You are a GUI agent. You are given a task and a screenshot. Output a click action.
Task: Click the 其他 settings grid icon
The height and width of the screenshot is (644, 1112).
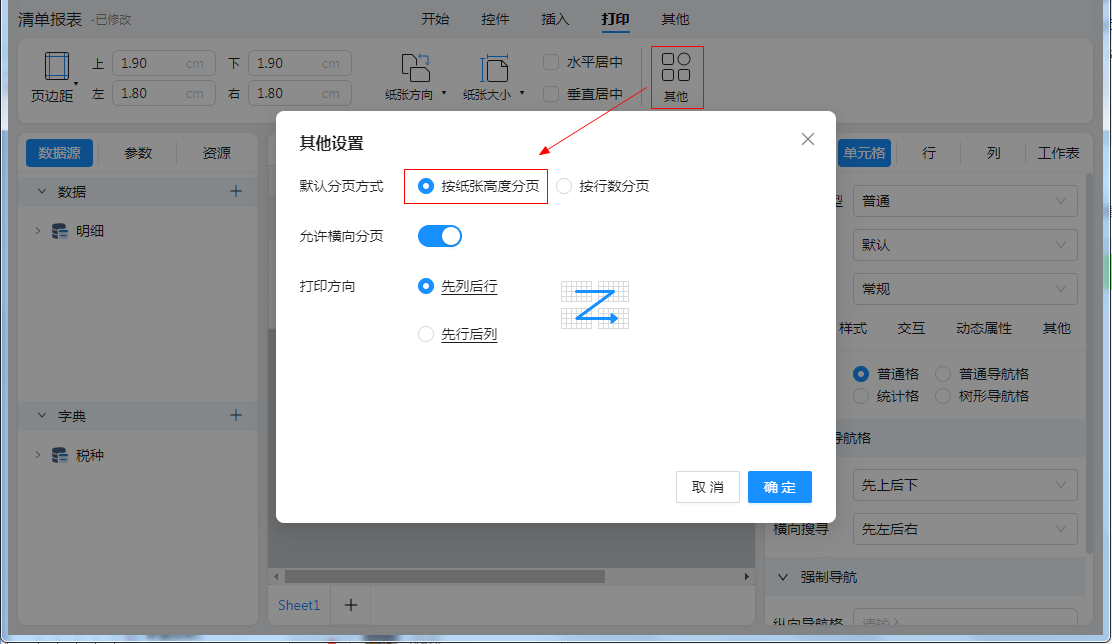coord(676,68)
